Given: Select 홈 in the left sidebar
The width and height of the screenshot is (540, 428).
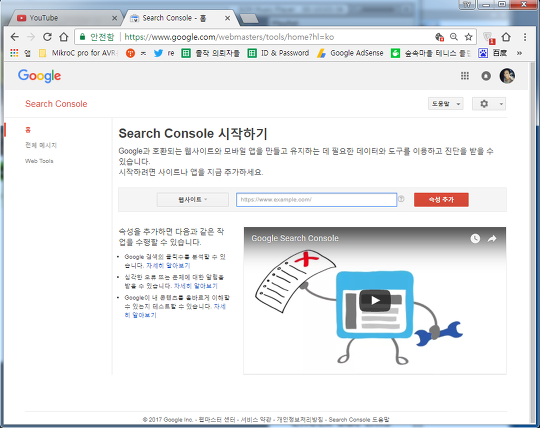Looking at the screenshot, I should pos(28,130).
